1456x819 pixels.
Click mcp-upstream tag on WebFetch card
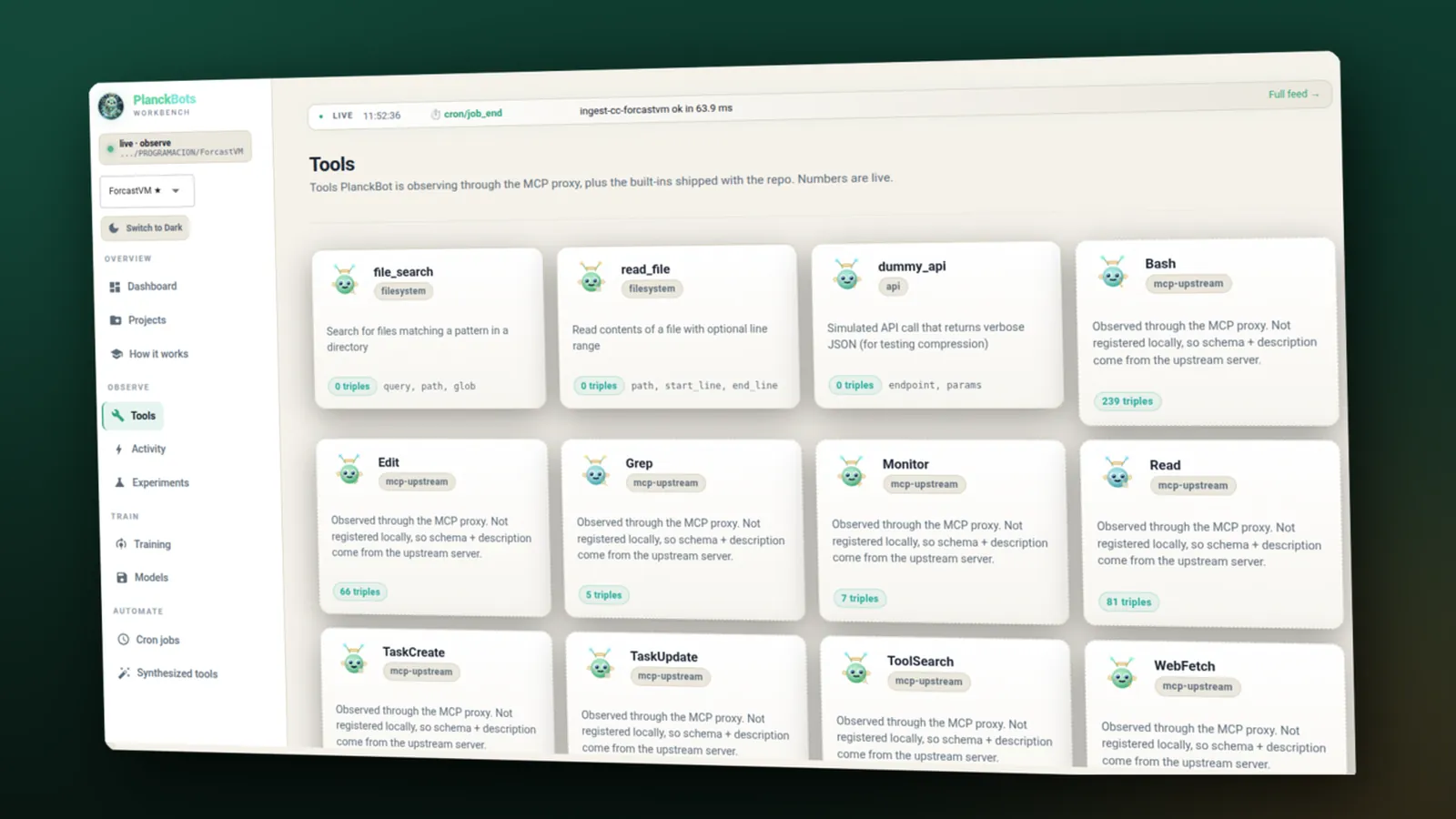click(1197, 687)
